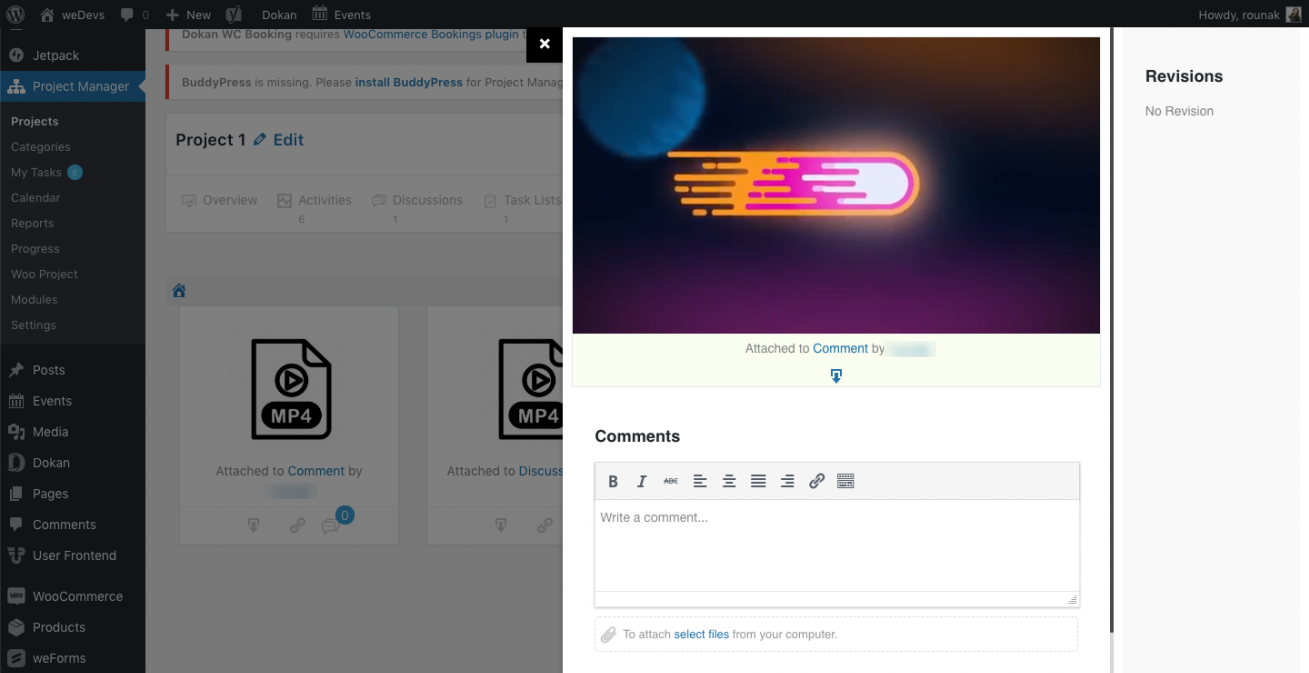The height and width of the screenshot is (673, 1309).
Task: Open the New content menu
Action: [188, 14]
